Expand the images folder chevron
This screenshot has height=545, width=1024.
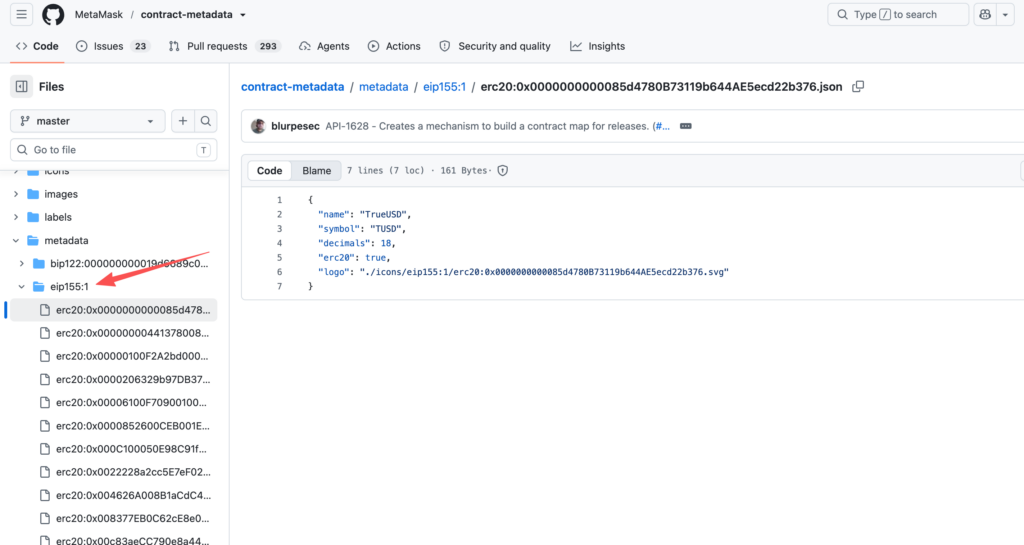click(16, 194)
